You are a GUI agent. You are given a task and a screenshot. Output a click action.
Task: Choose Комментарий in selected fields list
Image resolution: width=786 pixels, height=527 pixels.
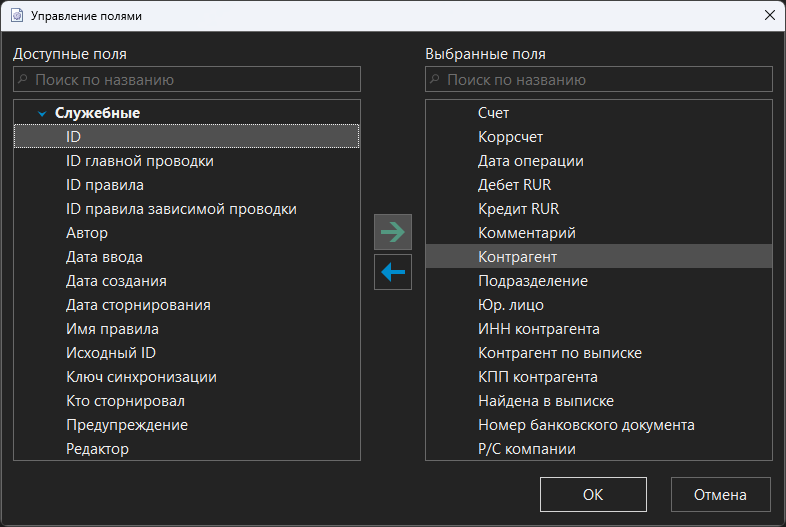pyautogui.click(x=526, y=233)
